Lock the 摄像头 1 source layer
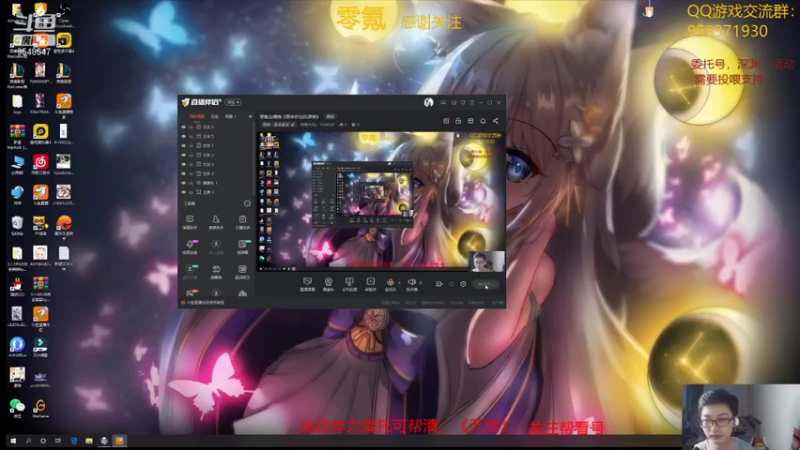This screenshot has height=450, width=800. click(191, 183)
